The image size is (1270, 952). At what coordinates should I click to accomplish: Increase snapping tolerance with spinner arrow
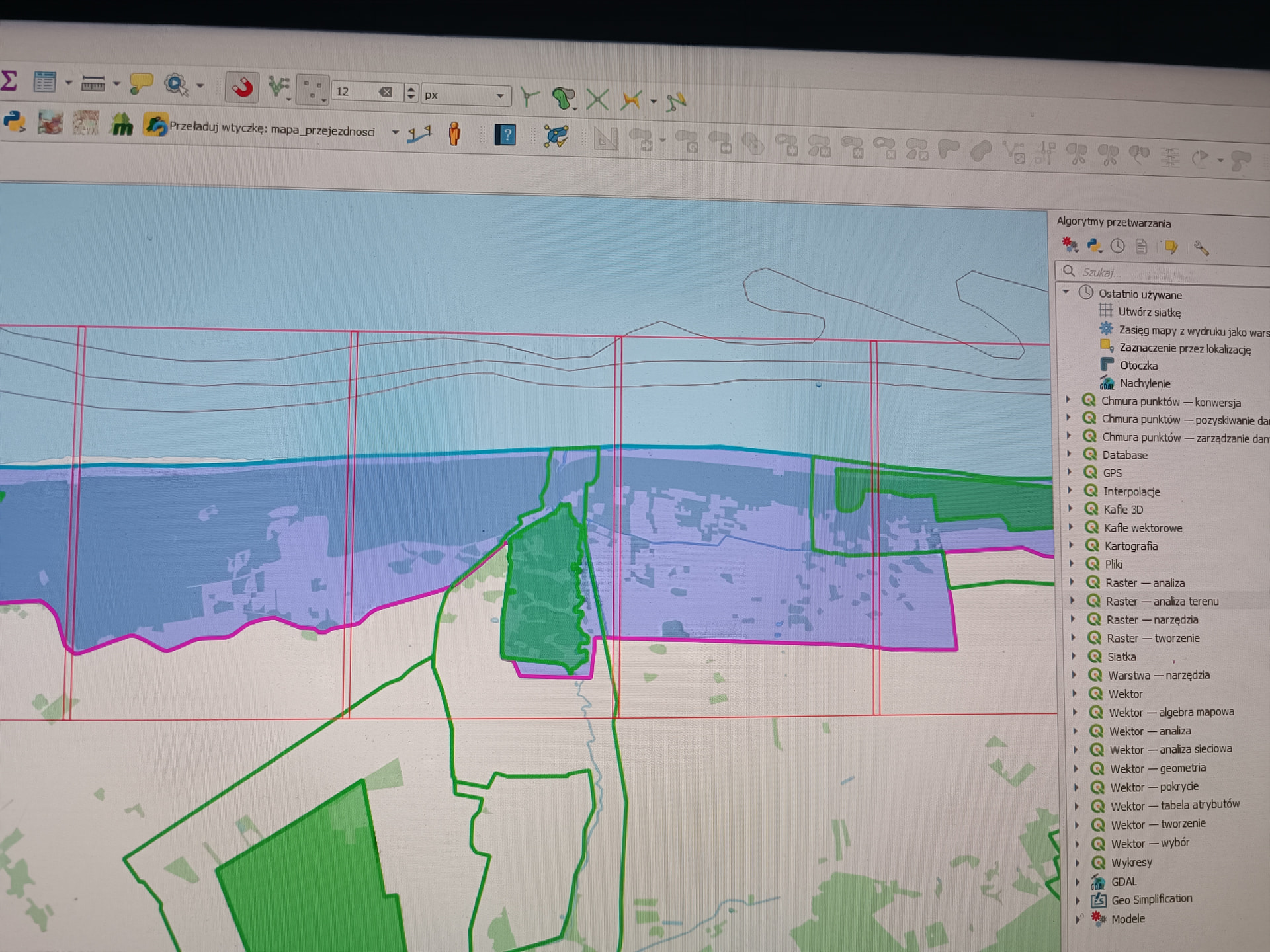[x=411, y=88]
